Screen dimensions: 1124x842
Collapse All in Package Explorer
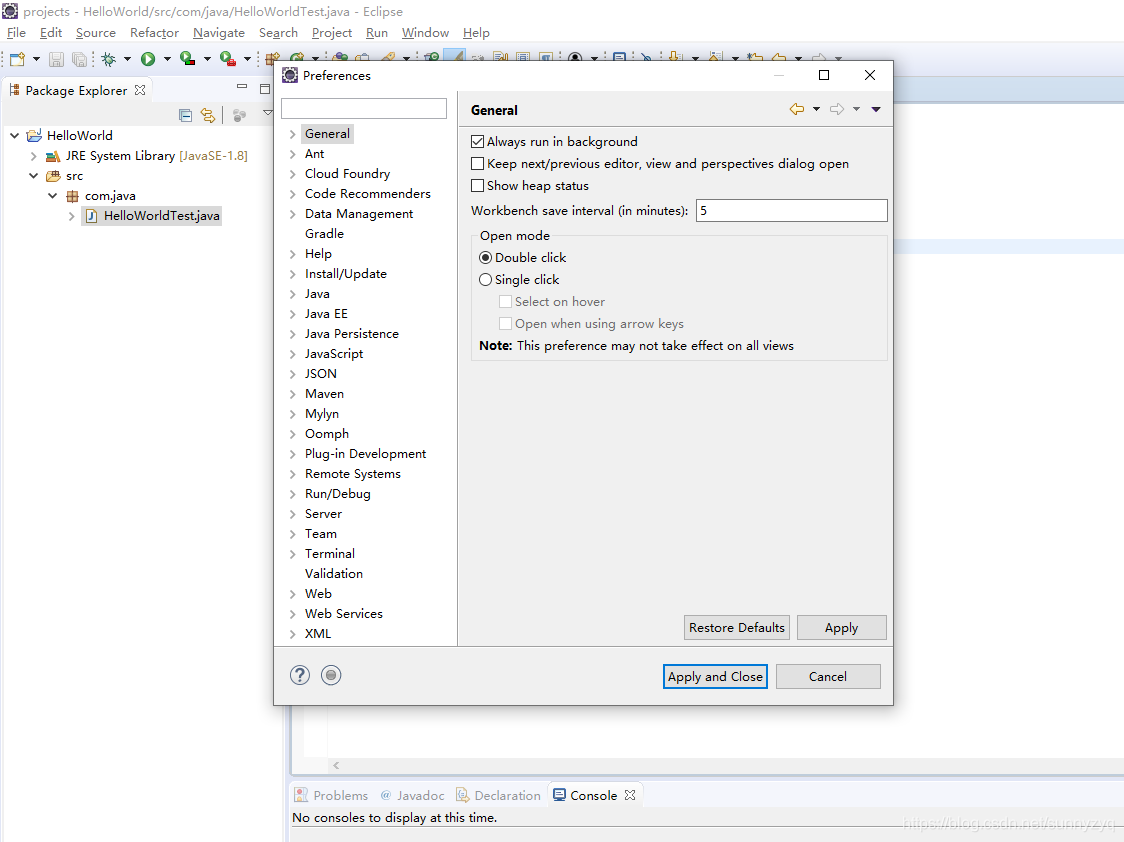point(185,115)
